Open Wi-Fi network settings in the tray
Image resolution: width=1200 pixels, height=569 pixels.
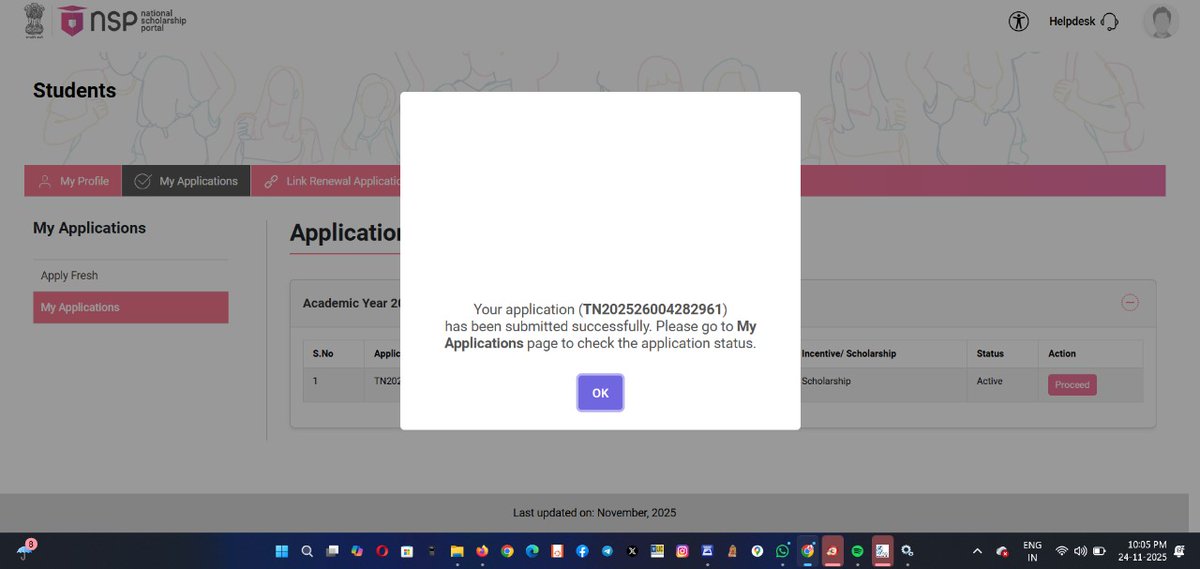[x=1061, y=551]
